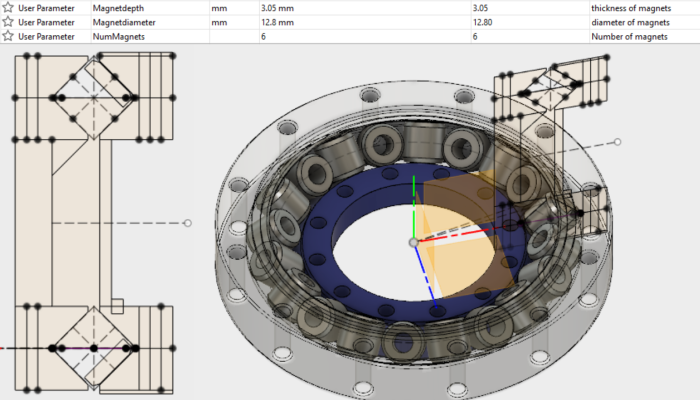Click the mm unit cell of Magnetdiameter
The height and width of the screenshot is (400, 700).
pyautogui.click(x=234, y=22)
